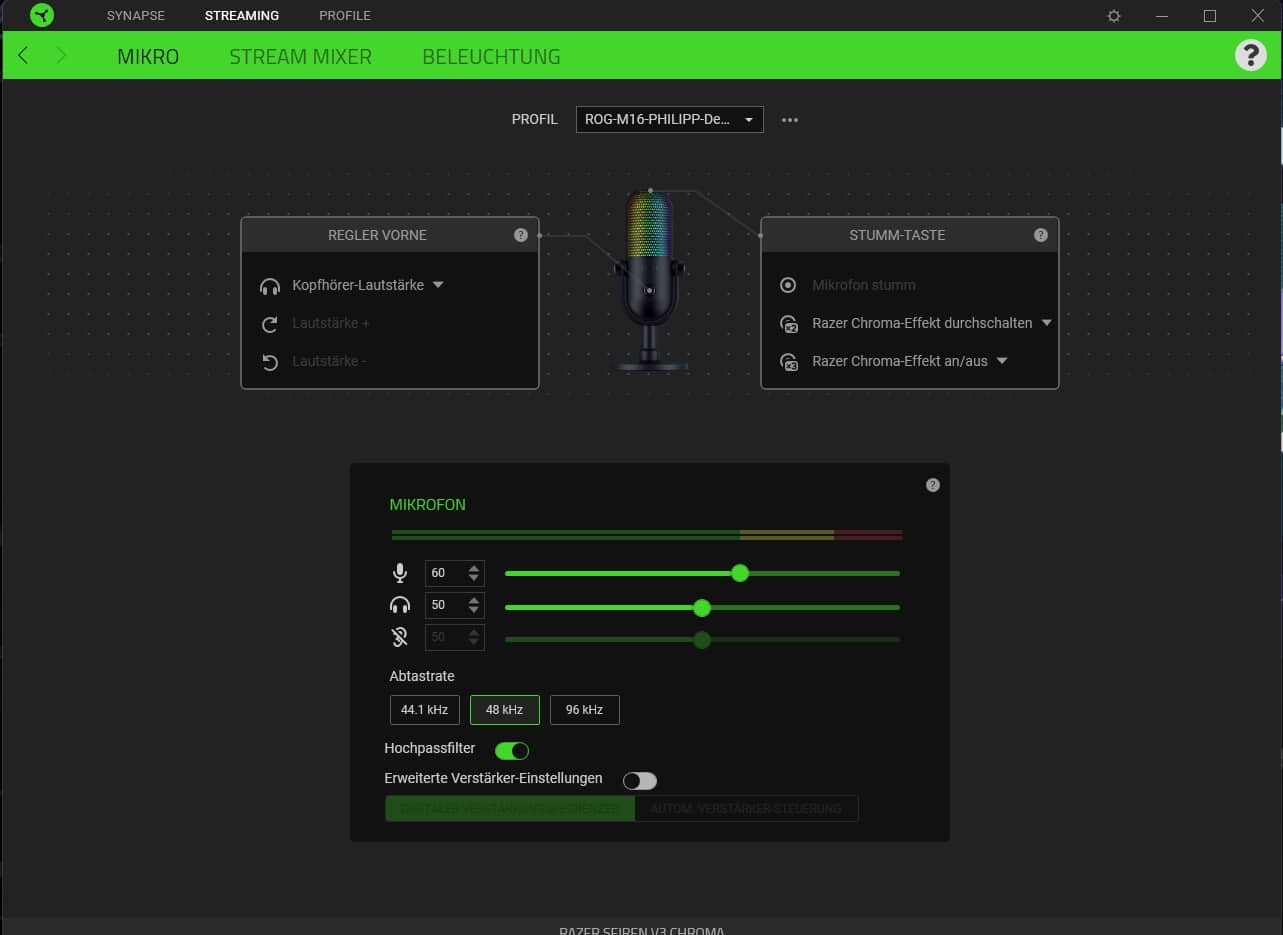
Task: Select the 96 kHz sample rate
Action: coord(584,710)
